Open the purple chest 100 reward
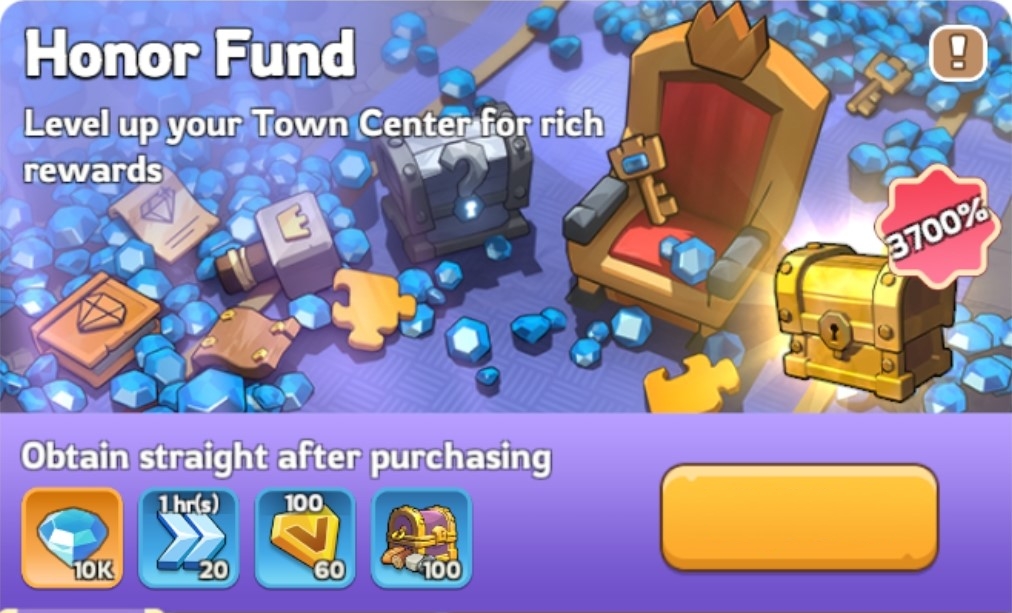 tap(421, 538)
